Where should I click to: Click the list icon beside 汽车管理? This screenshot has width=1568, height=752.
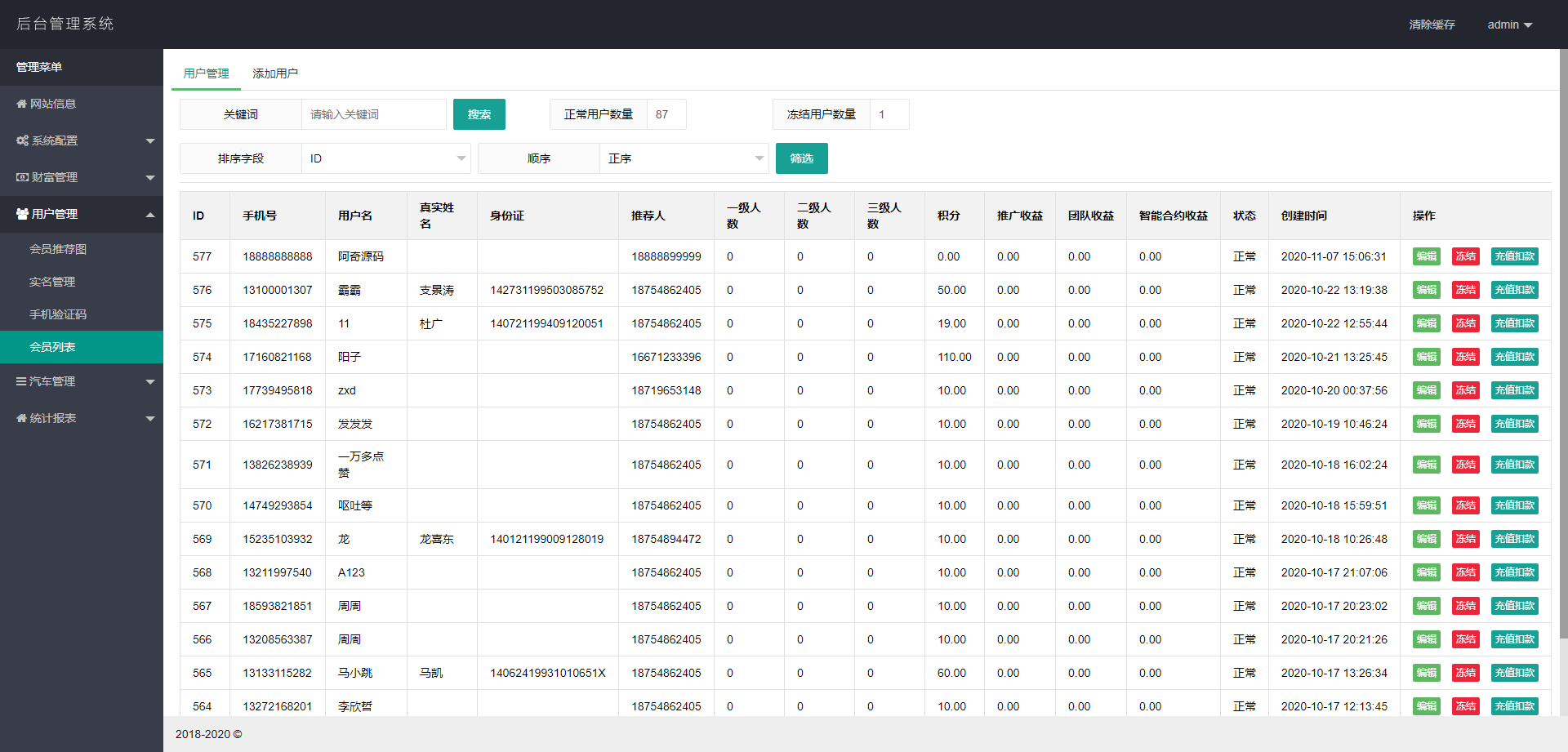tap(21, 381)
